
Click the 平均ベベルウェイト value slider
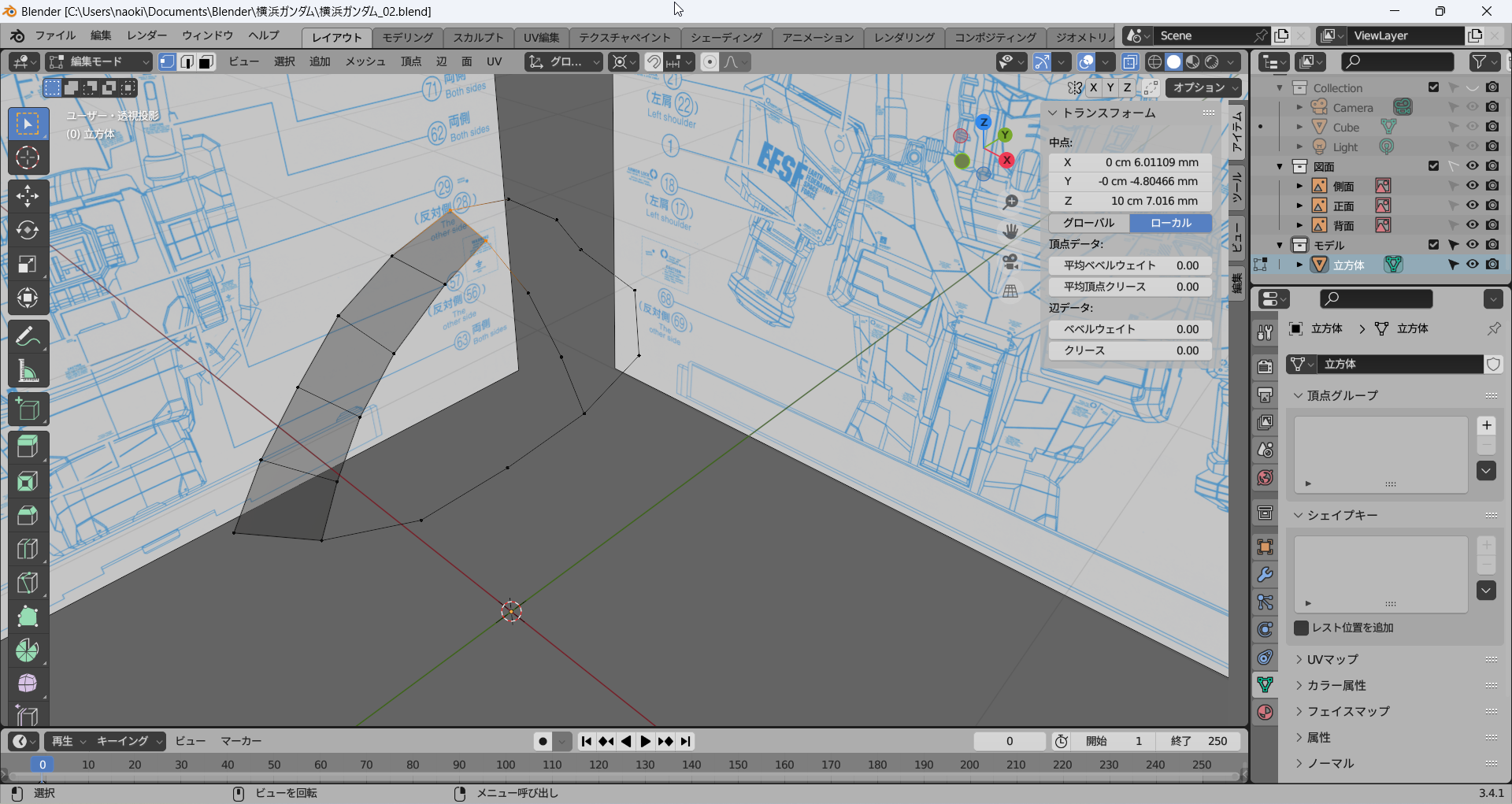click(x=1129, y=265)
